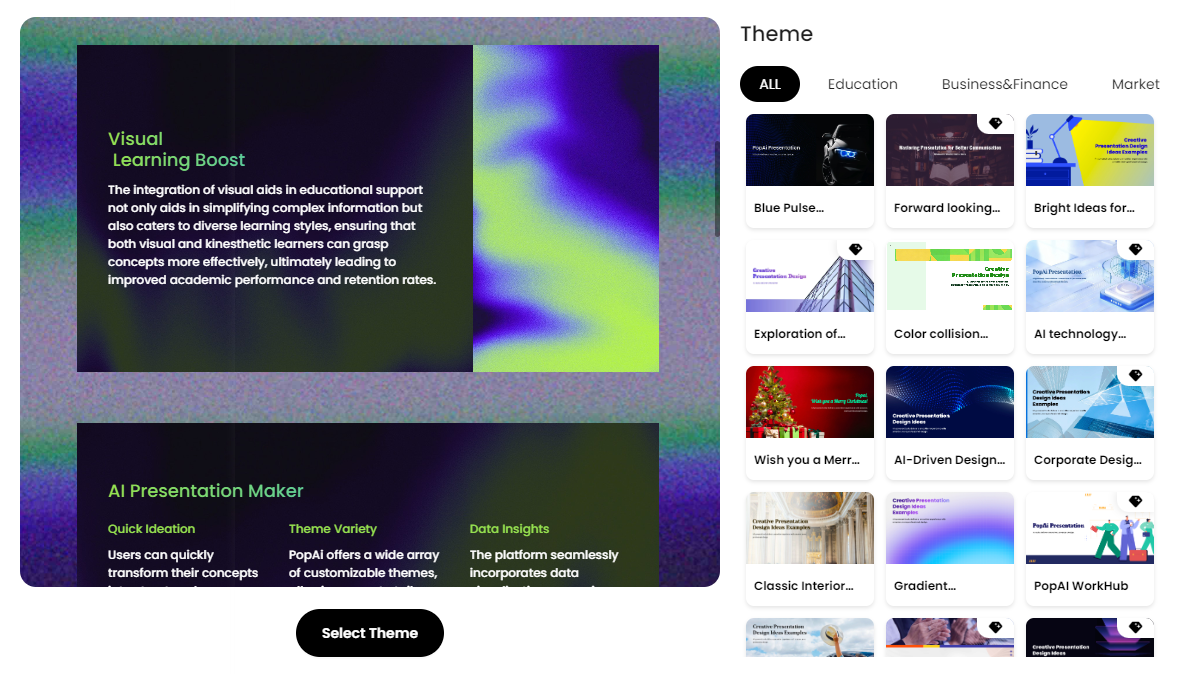Screen dimensions: 1192x674
Task: Click the AI Presentation Maker slide preview
Action: click(368, 505)
